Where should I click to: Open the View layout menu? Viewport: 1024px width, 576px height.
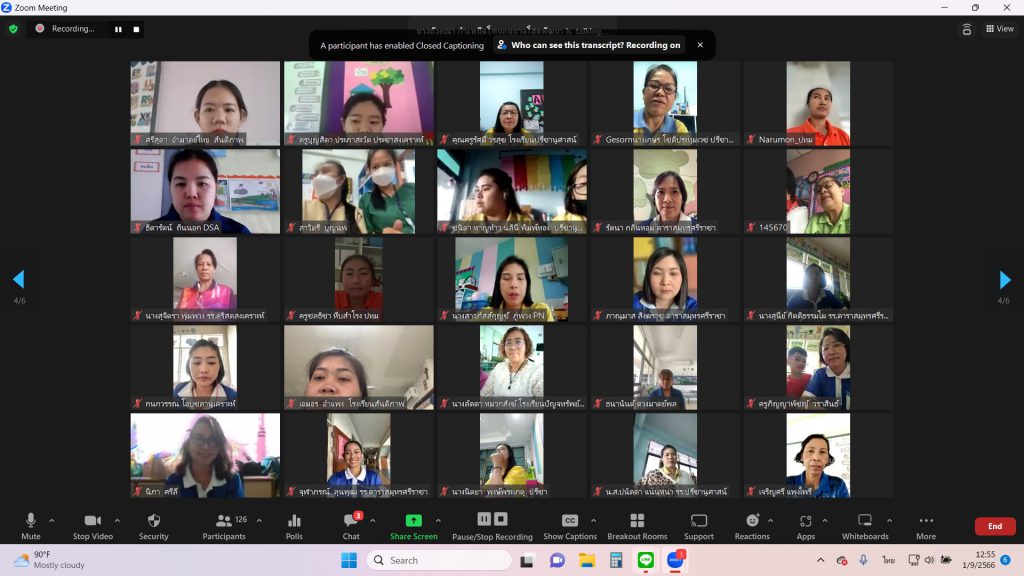click(x=999, y=29)
